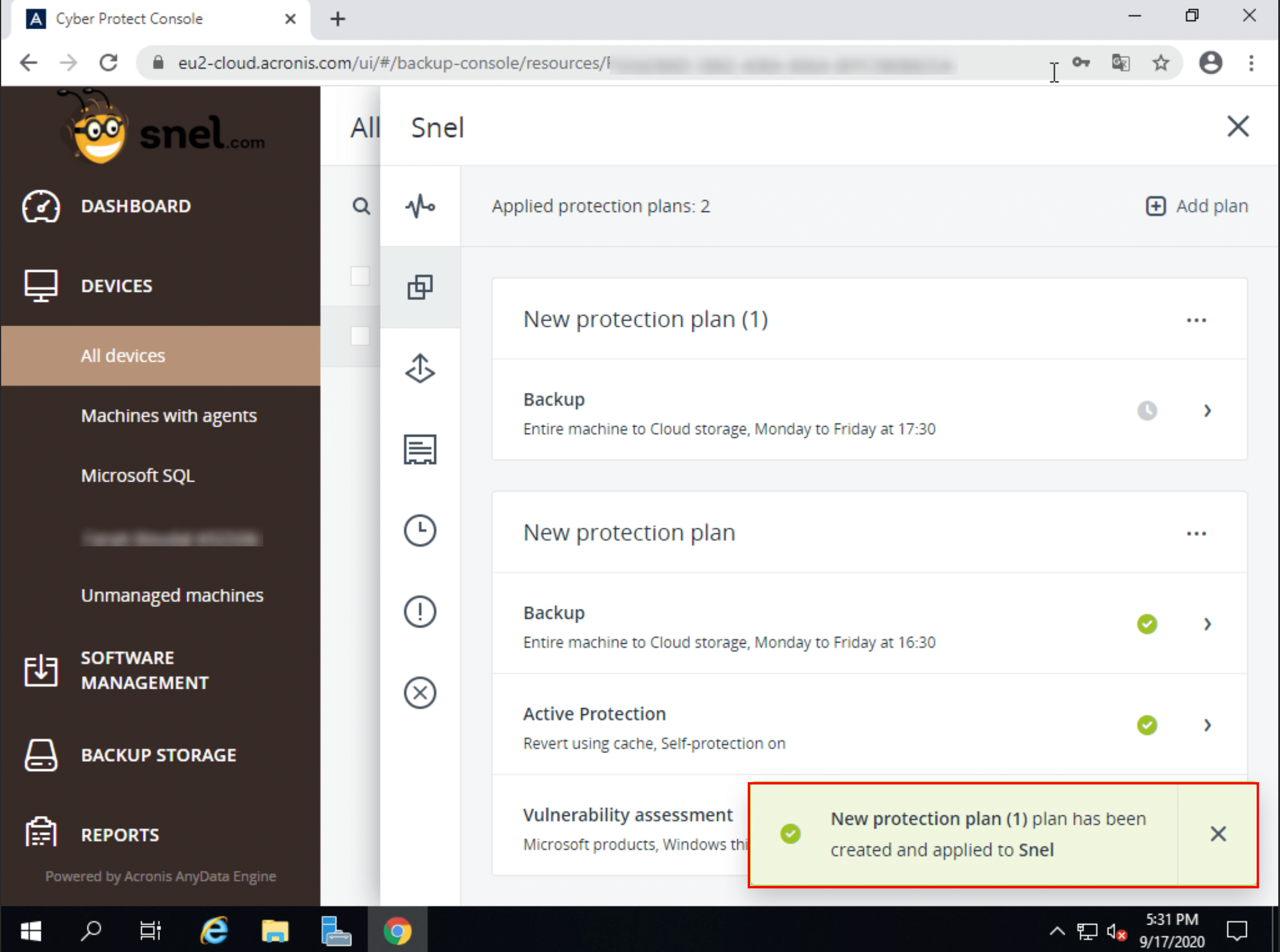Viewport: 1280px width, 952px height.
Task: Click the search magnifier in All devices
Action: [361, 206]
